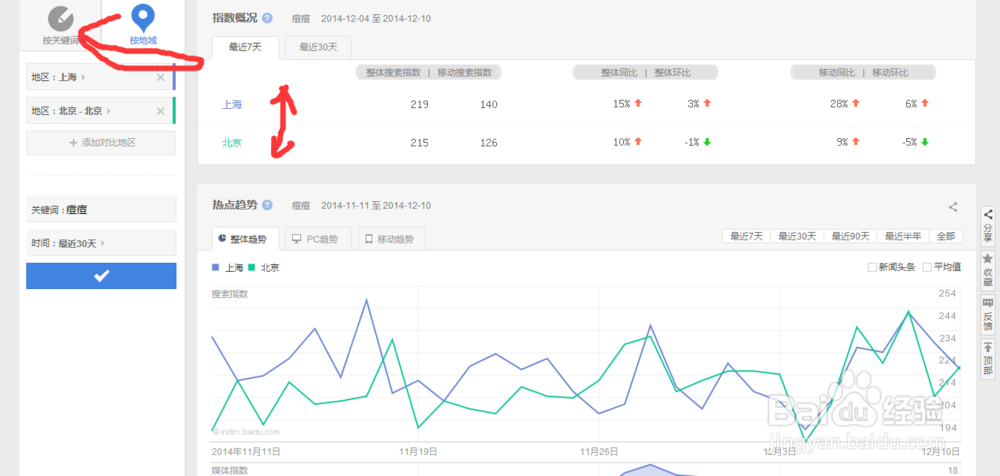This screenshot has height=476, width=1000.
Task: Click the share icon above the chart
Action: tap(953, 206)
